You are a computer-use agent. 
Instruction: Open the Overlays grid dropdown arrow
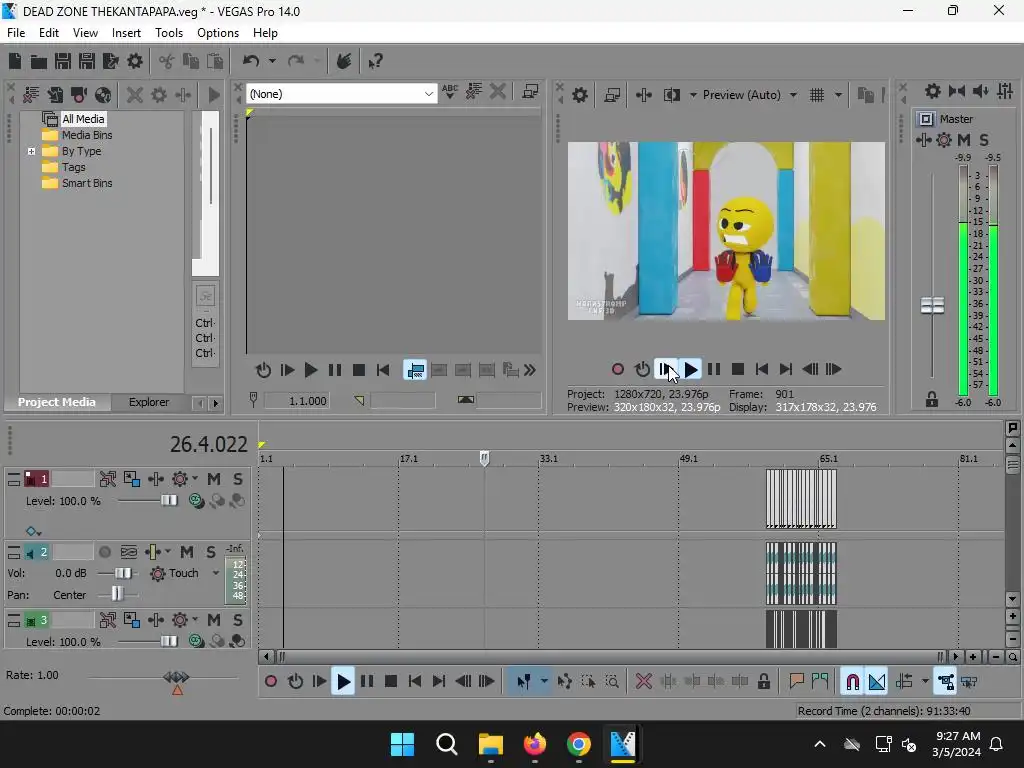[838, 95]
